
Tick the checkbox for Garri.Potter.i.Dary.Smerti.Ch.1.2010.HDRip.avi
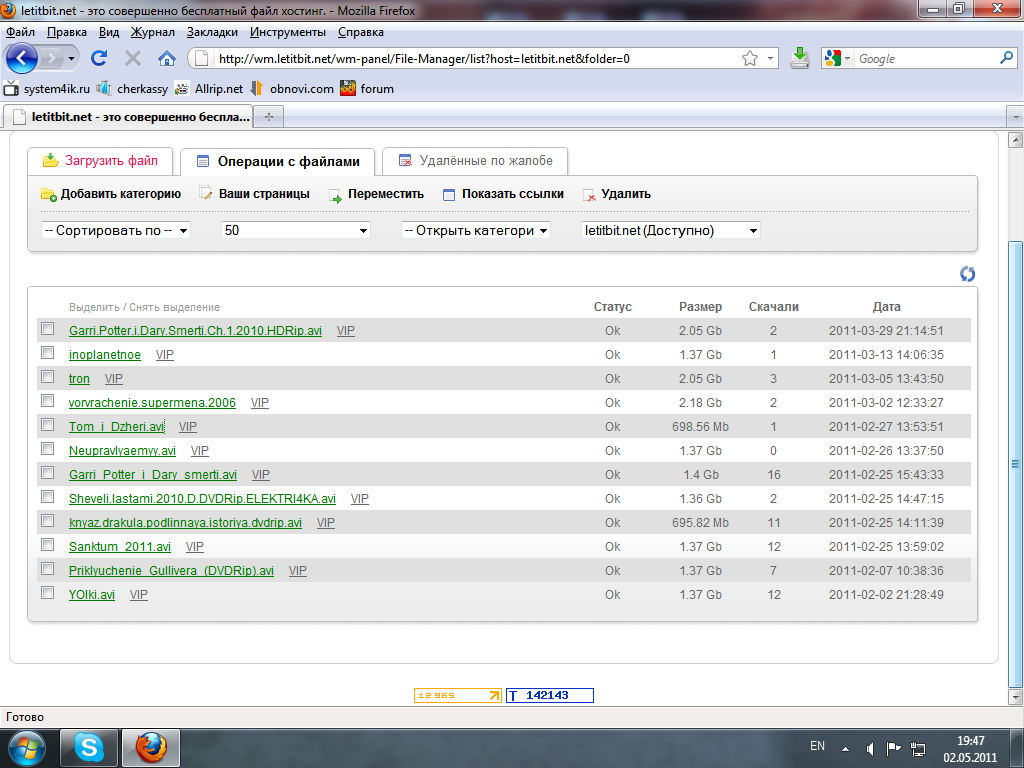pos(48,328)
